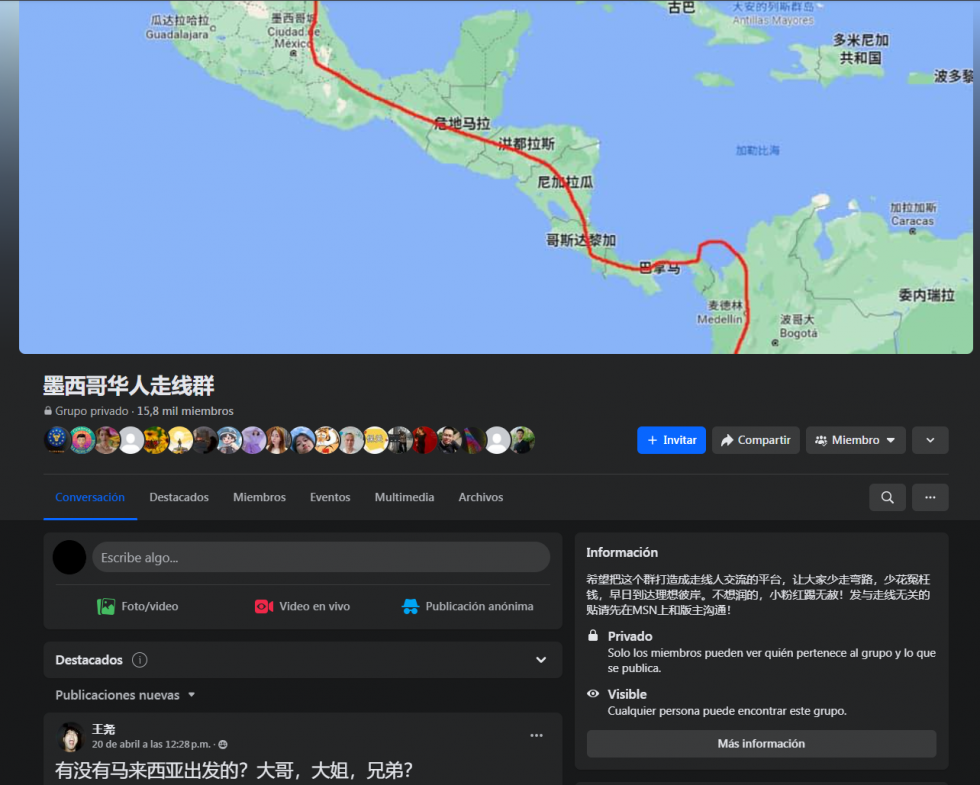Image resolution: width=980 pixels, height=785 pixels.
Task: Go to the Miembros tab
Action: 259,498
